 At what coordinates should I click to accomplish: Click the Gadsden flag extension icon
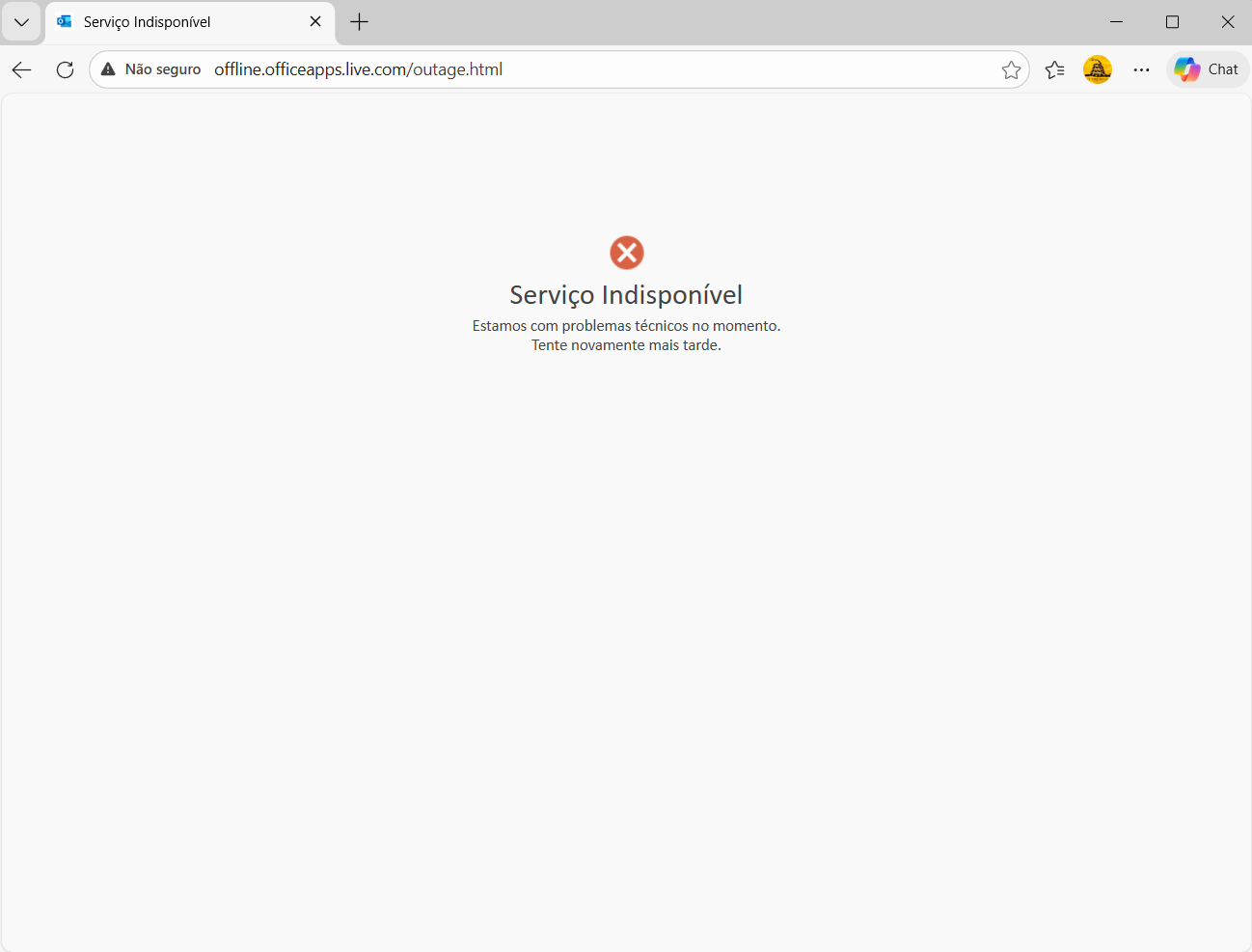(x=1098, y=69)
